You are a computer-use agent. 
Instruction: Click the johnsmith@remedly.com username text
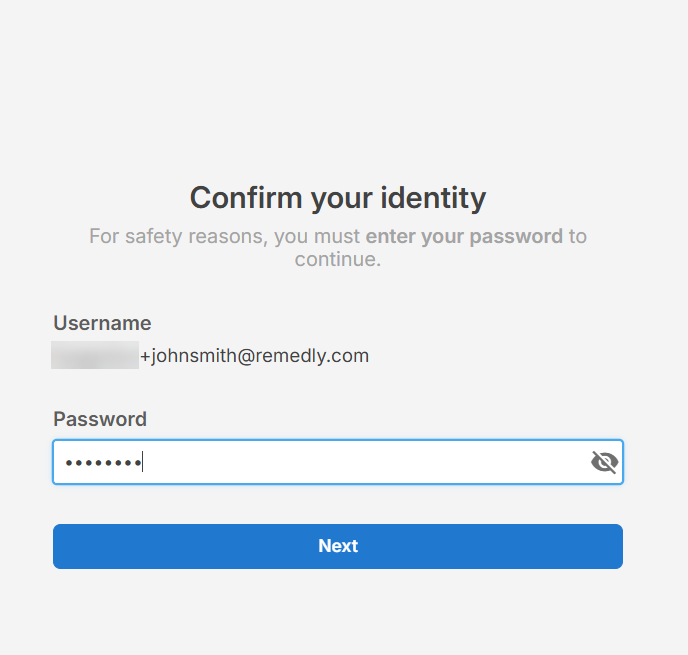(x=260, y=356)
